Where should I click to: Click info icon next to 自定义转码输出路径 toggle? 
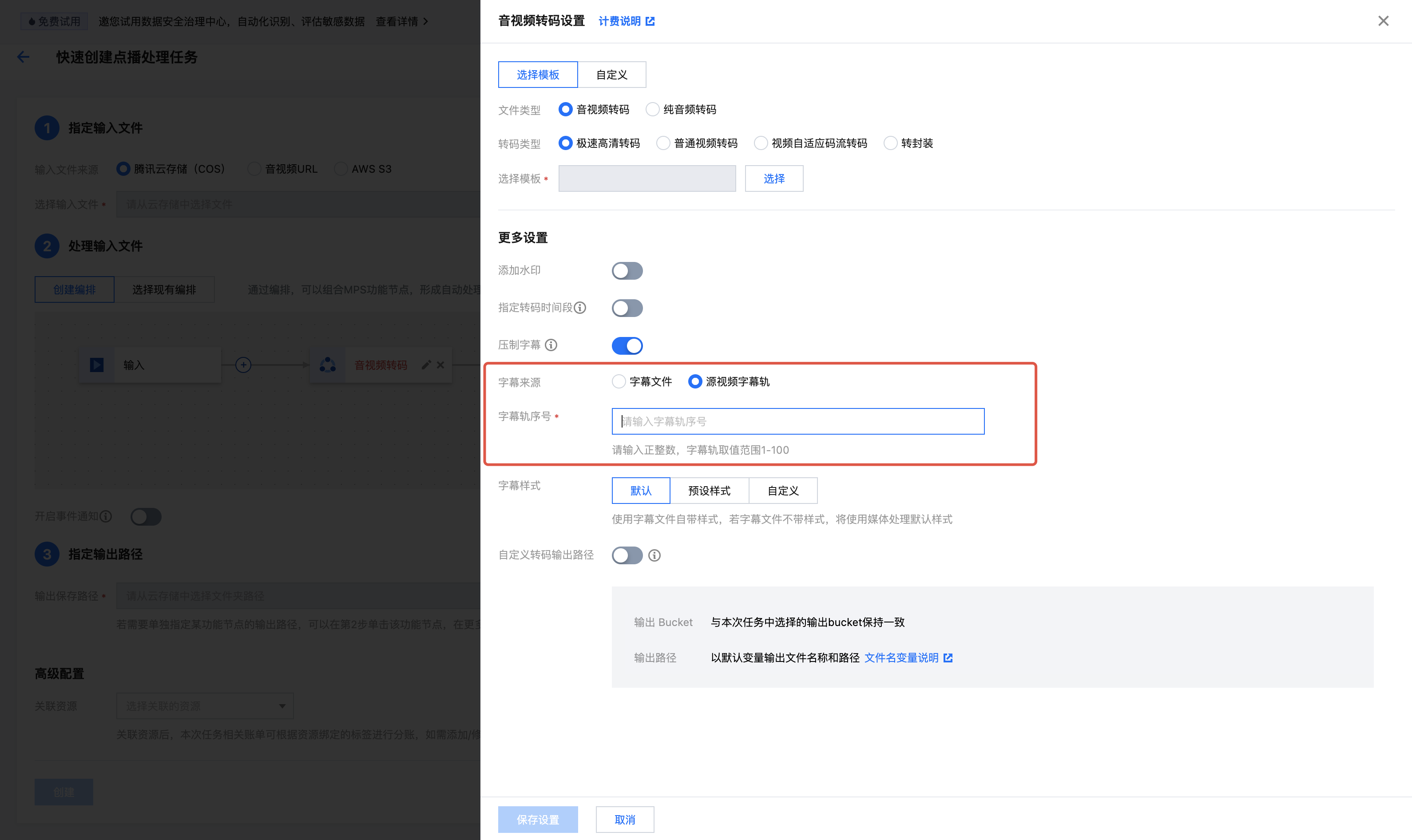[x=654, y=555]
